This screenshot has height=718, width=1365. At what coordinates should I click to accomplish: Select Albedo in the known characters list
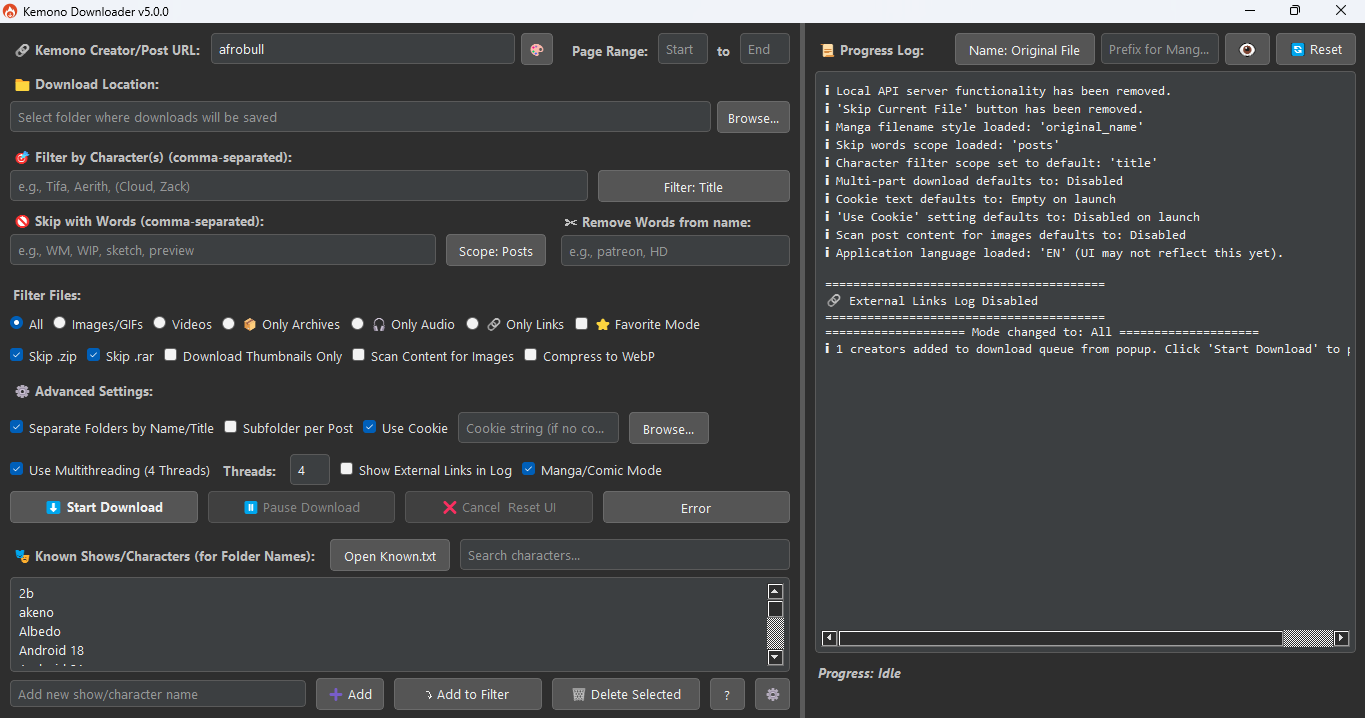point(40,631)
